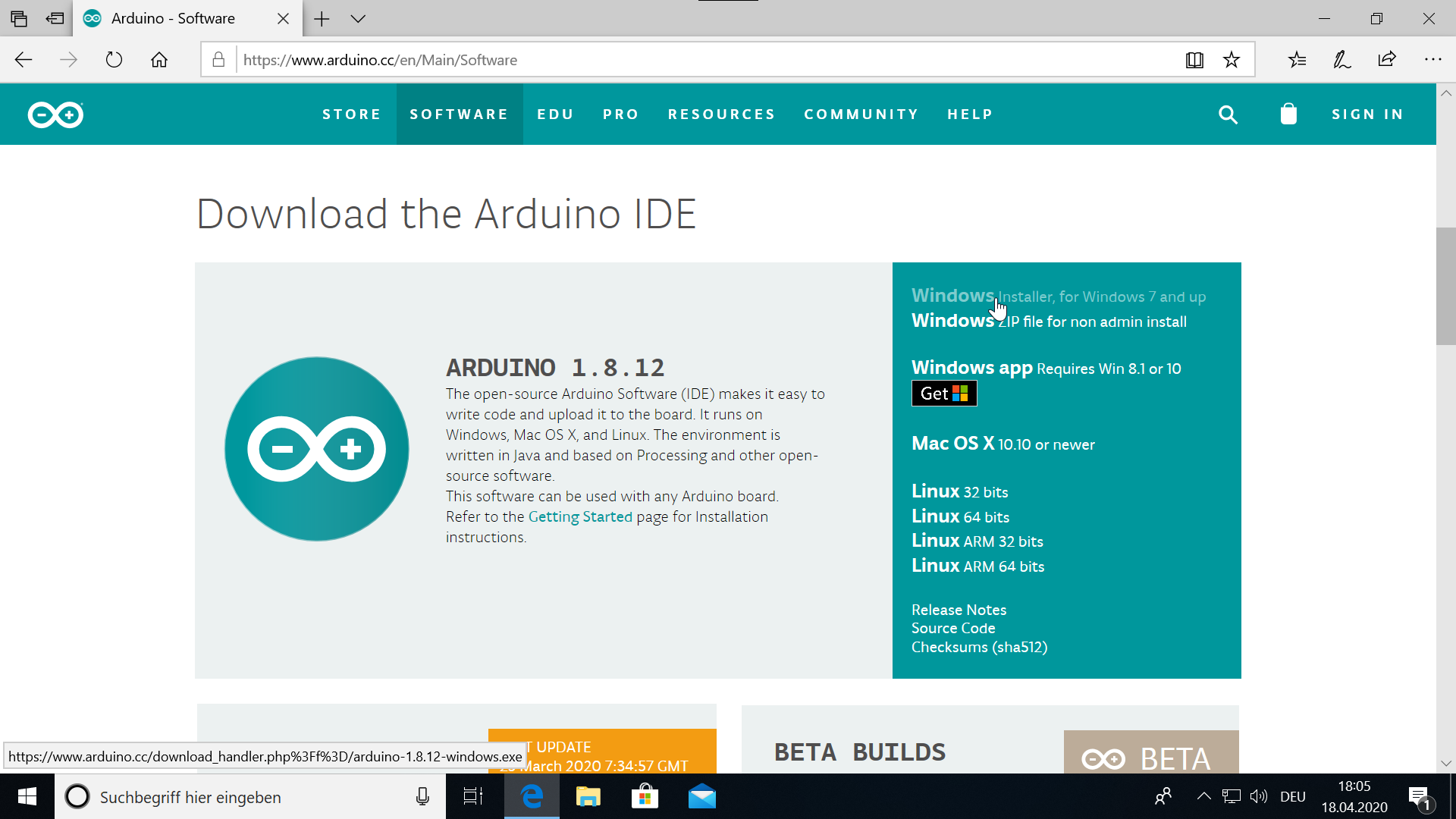
Task: Open the COMMUNITY navigation item
Action: click(861, 115)
